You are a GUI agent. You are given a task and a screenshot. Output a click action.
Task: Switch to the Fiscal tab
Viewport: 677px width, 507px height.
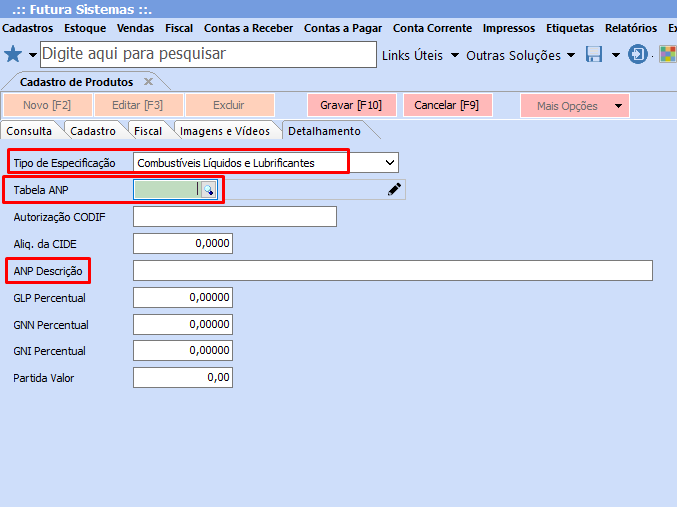[148, 131]
